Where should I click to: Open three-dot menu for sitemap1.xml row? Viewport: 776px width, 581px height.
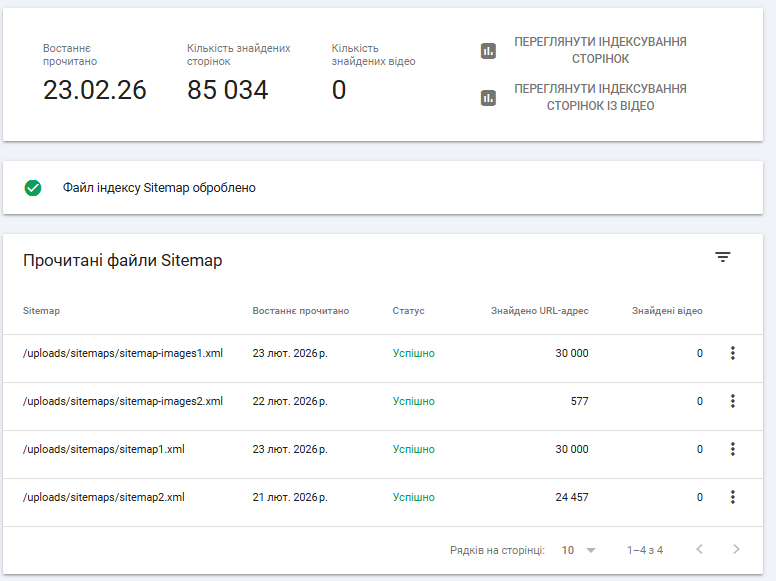click(732, 449)
